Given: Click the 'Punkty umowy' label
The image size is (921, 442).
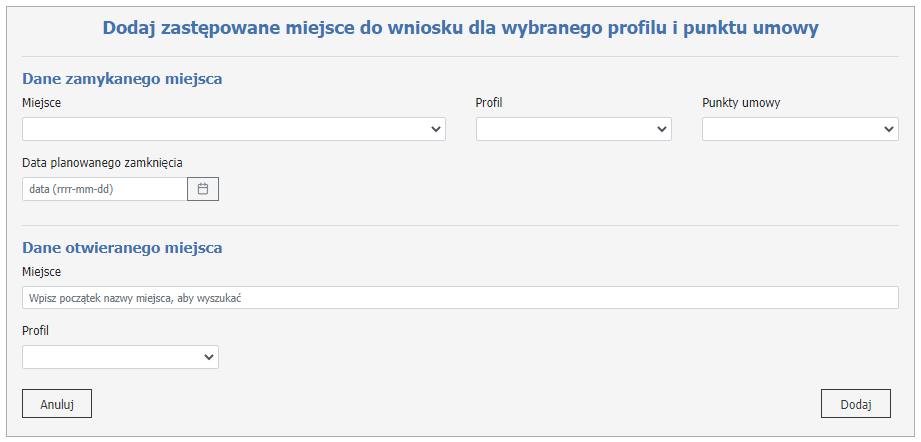Looking at the screenshot, I should tap(741, 102).
